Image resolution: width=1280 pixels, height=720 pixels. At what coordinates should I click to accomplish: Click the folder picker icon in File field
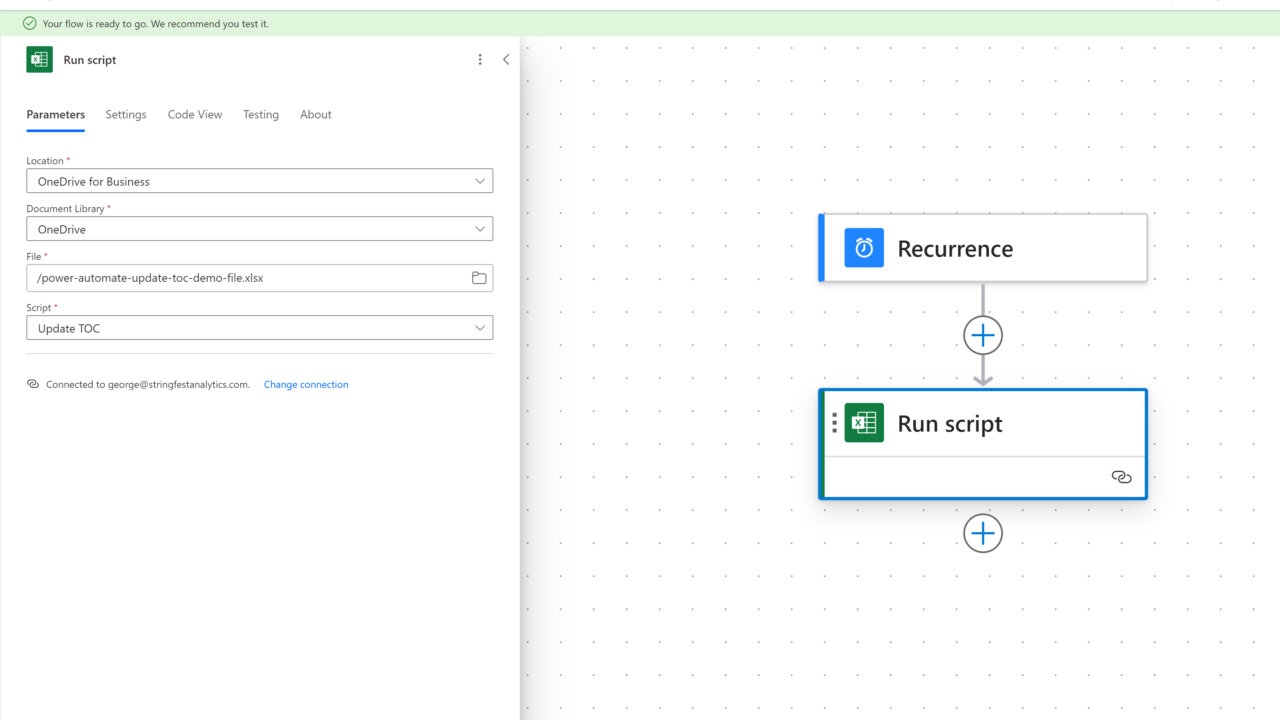479,278
